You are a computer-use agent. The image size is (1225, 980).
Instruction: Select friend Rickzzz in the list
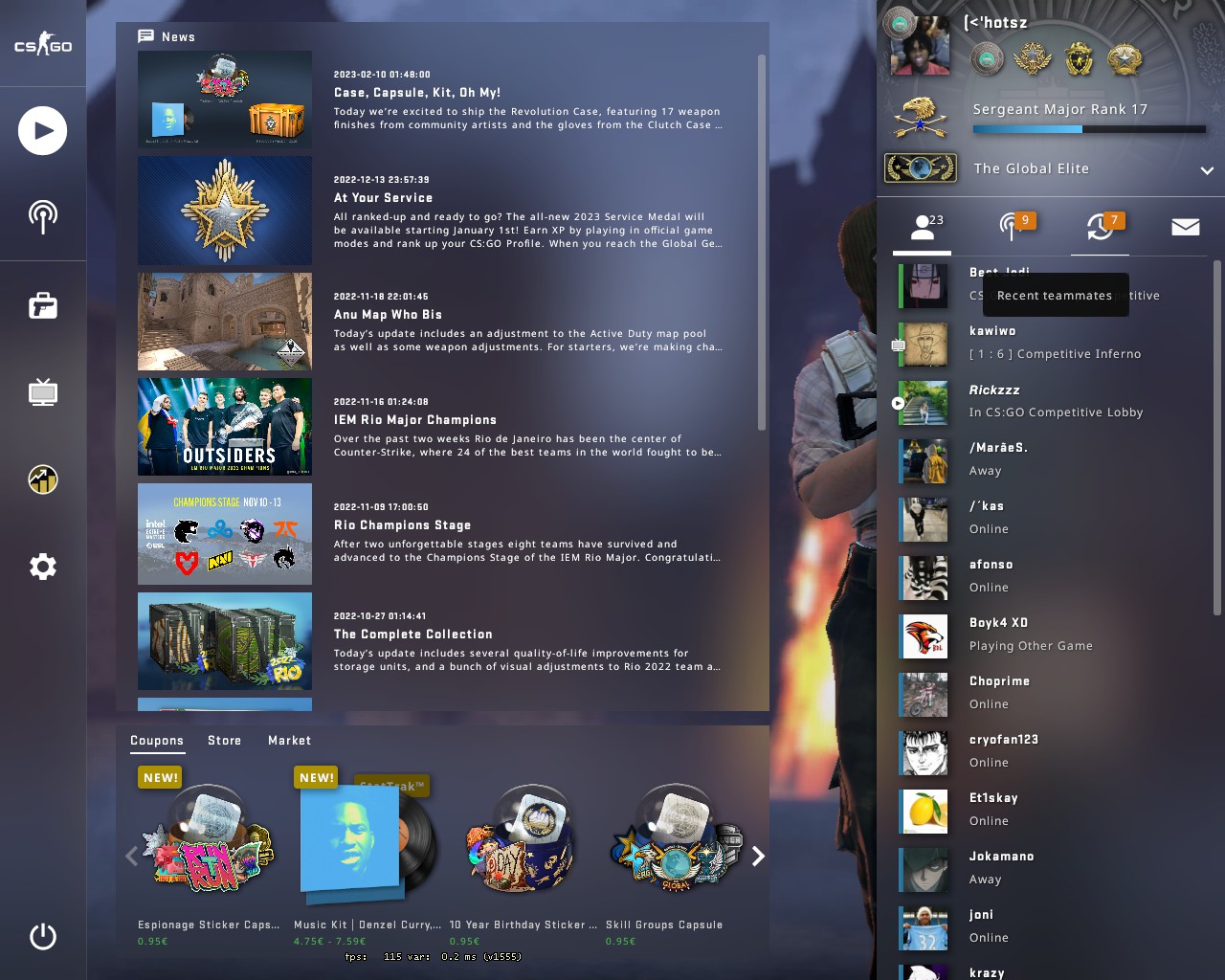(1053, 401)
